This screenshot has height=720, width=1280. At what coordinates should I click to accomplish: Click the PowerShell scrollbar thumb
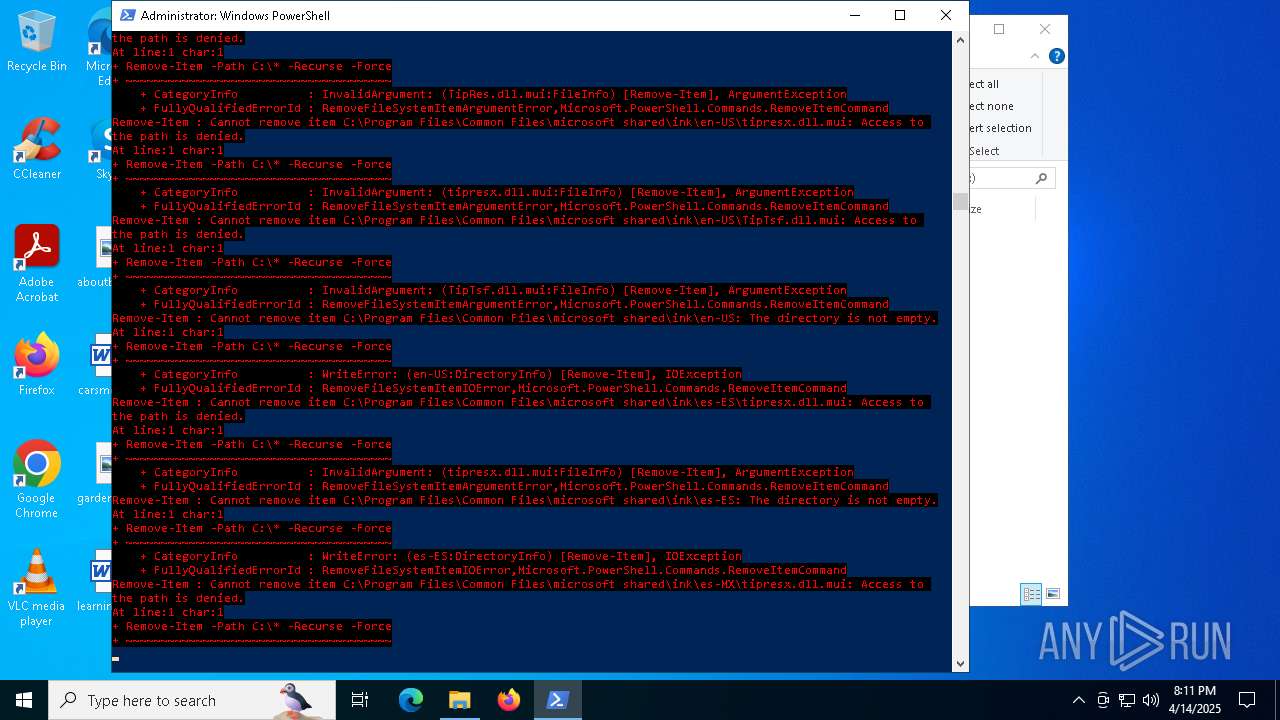960,202
